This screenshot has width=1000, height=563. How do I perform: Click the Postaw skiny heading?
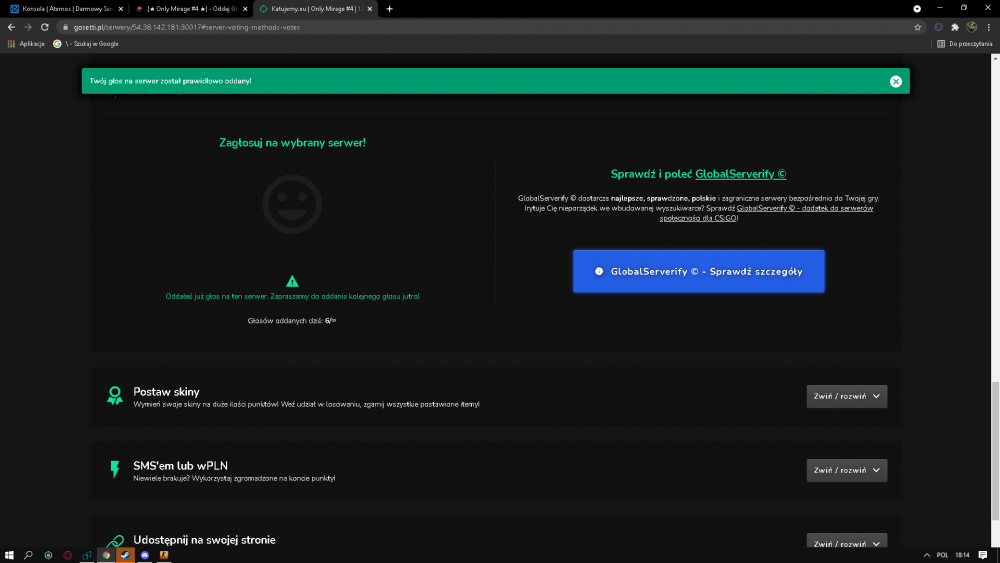tap(166, 391)
